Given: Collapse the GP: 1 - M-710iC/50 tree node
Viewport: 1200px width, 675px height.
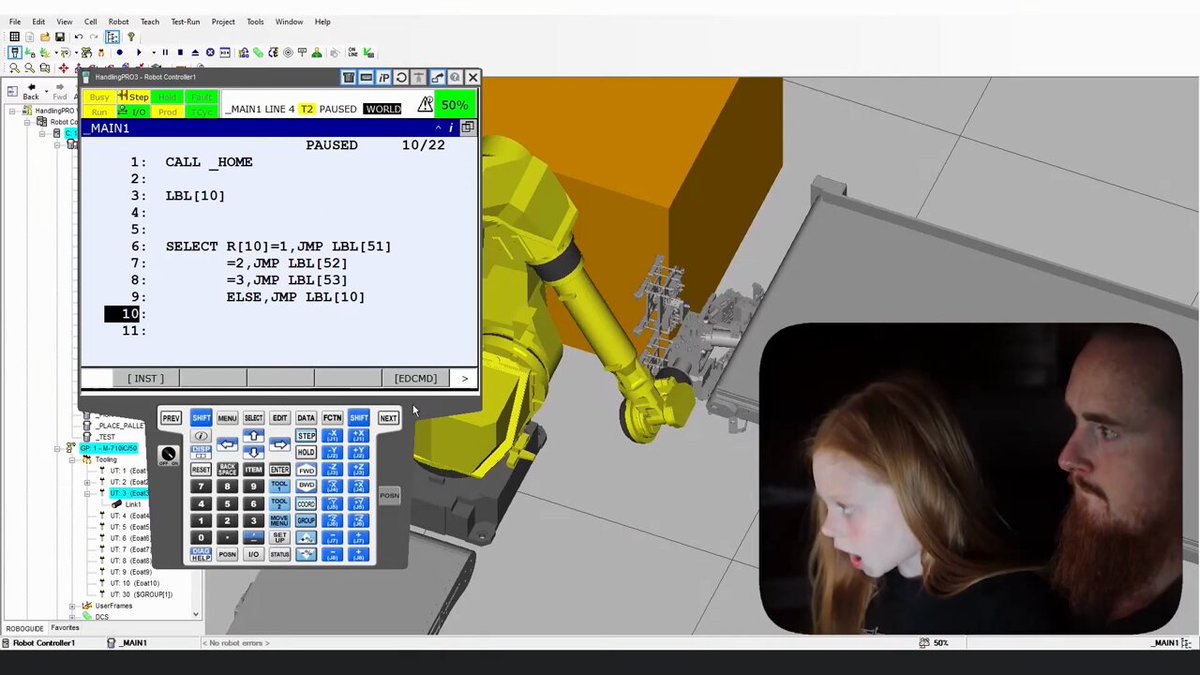Looking at the screenshot, I should point(57,449).
